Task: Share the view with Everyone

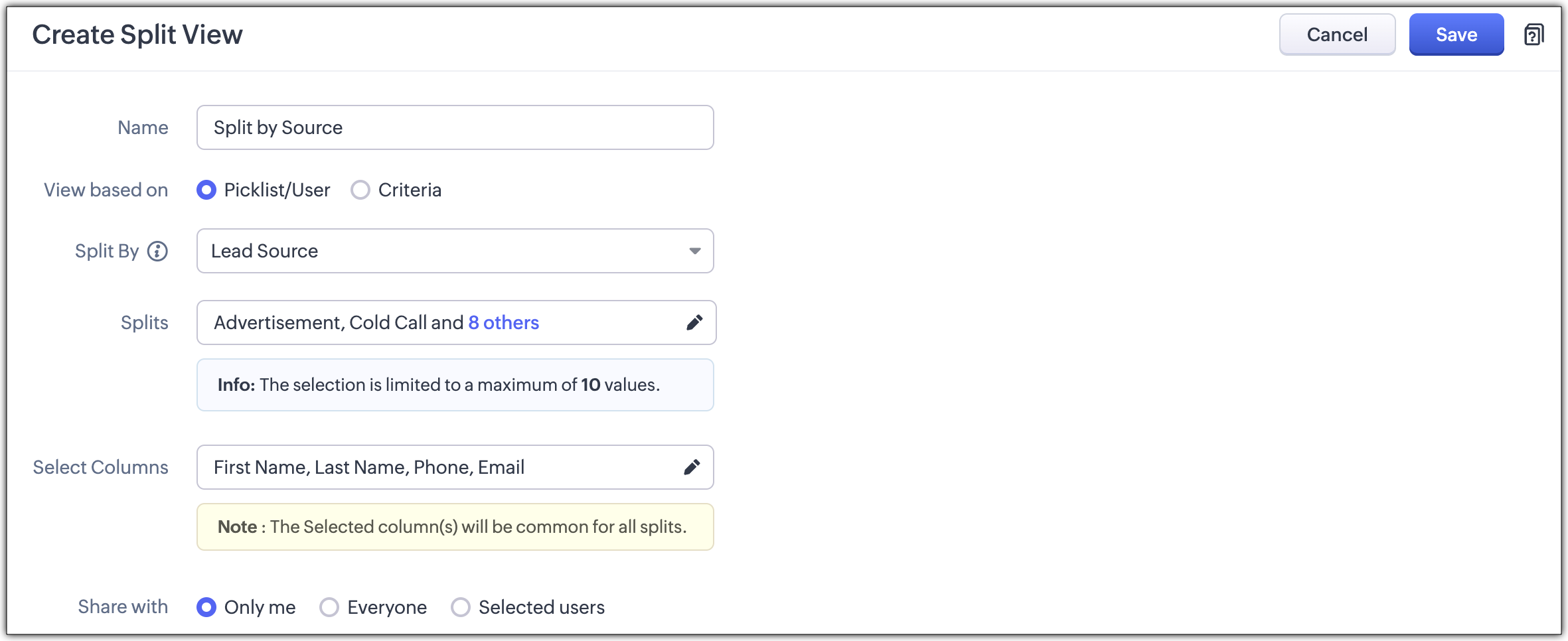Action: (x=329, y=607)
